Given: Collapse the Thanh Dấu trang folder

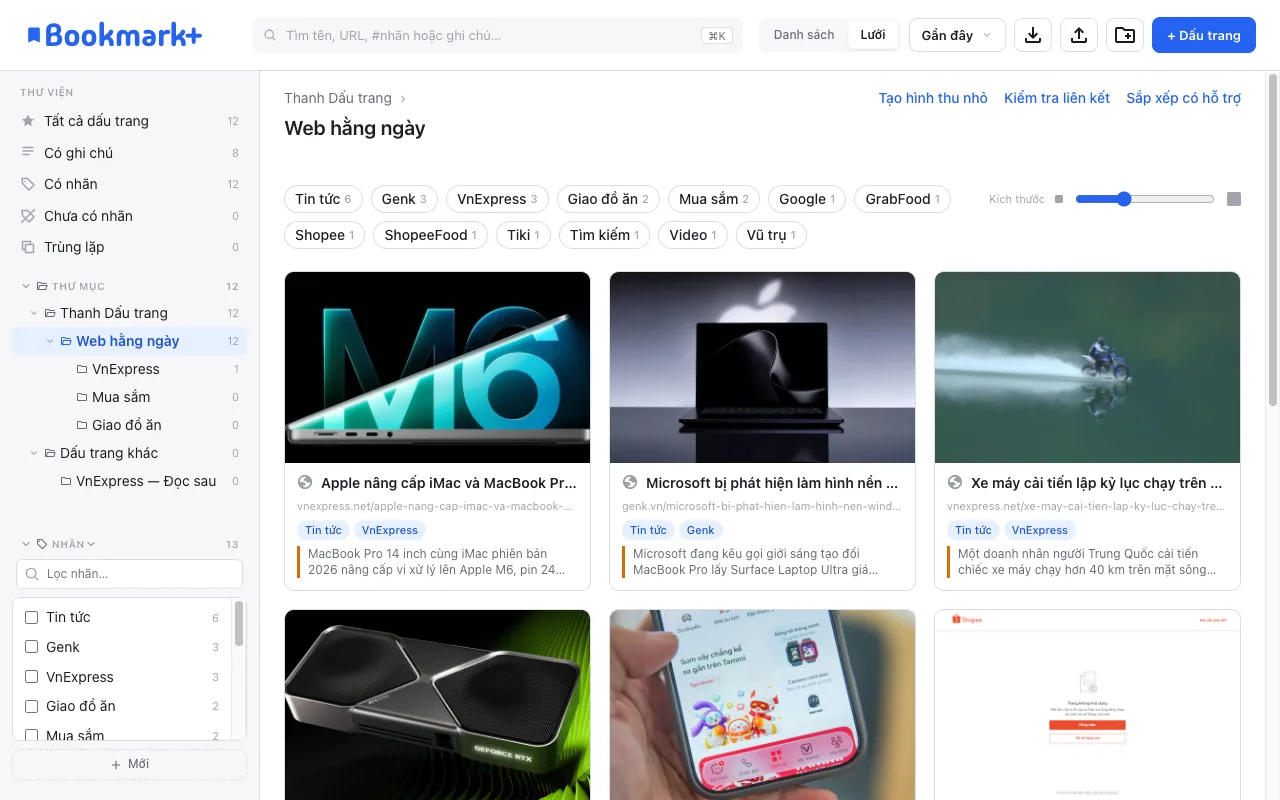Looking at the screenshot, I should click(x=34, y=313).
